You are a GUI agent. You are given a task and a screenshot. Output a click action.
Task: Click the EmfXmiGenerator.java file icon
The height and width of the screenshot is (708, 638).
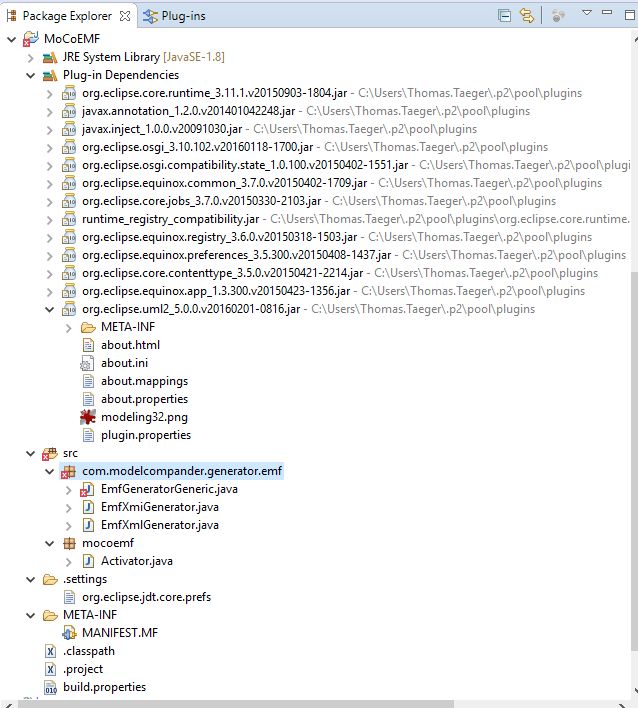[x=88, y=508]
